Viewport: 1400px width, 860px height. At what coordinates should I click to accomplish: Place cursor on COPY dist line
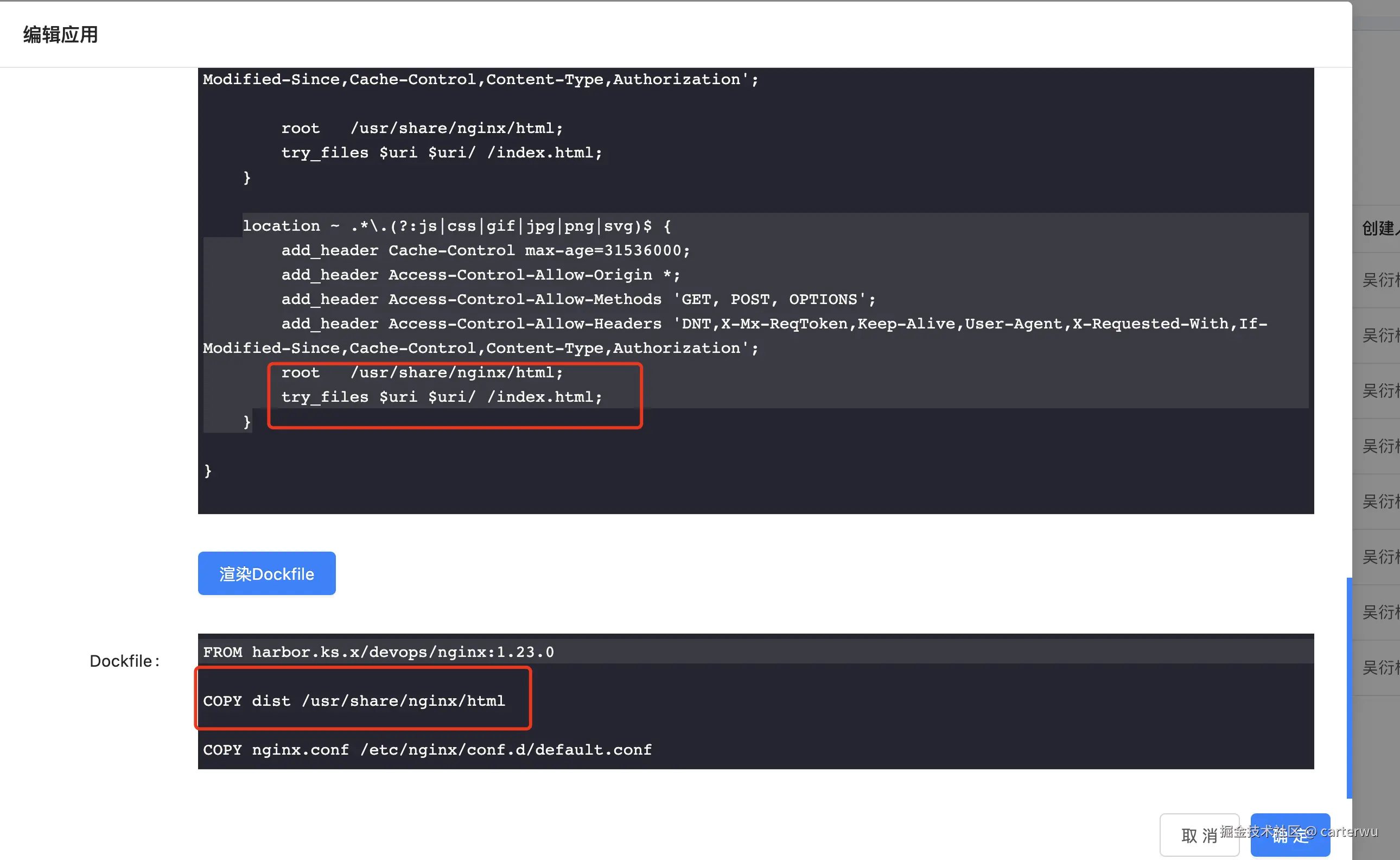tap(354, 701)
